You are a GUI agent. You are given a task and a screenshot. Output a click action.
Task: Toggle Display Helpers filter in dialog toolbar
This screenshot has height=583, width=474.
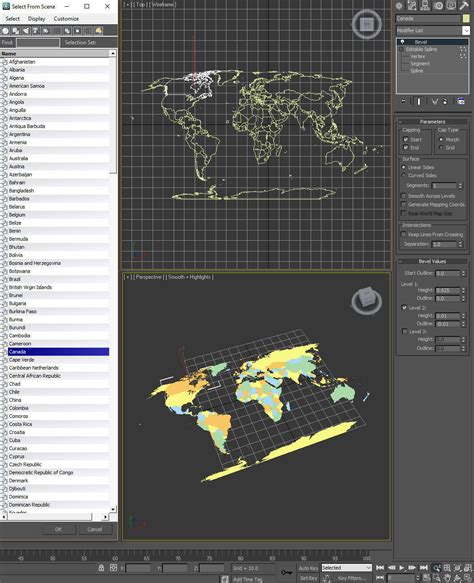[46, 31]
